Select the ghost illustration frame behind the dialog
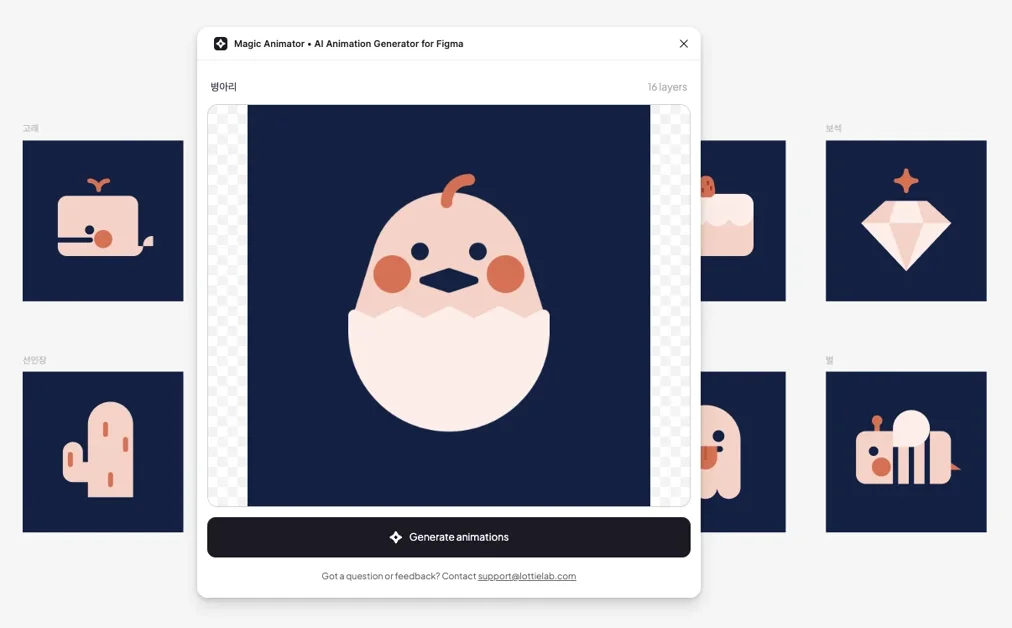Image resolution: width=1012 pixels, height=628 pixels. 744,452
